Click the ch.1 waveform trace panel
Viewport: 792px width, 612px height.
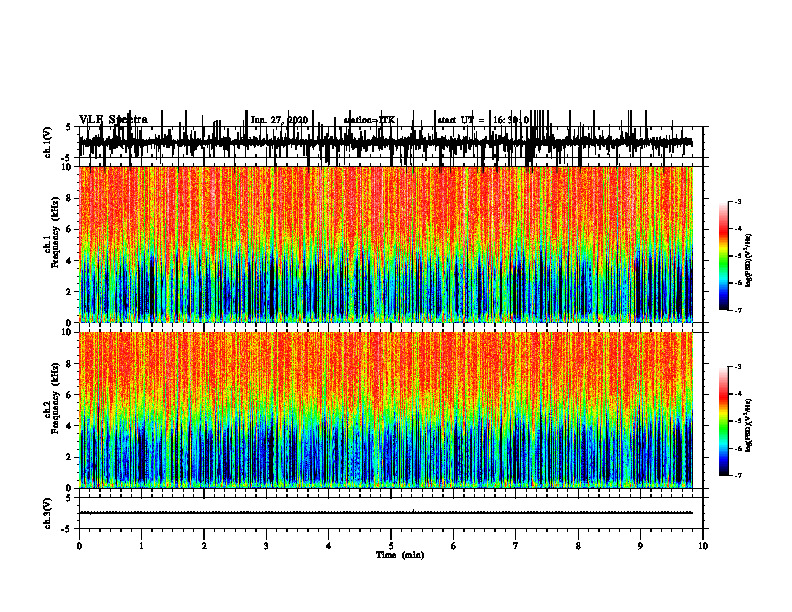click(390, 142)
